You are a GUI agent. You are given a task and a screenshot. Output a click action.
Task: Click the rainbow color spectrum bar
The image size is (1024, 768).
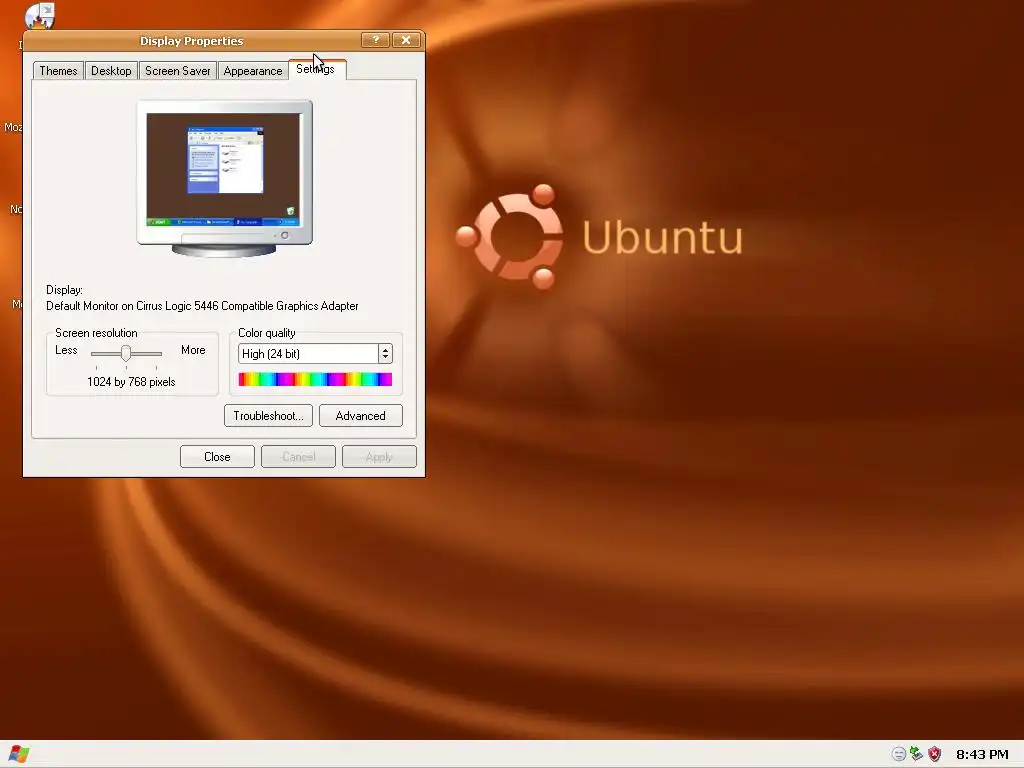tap(315, 379)
